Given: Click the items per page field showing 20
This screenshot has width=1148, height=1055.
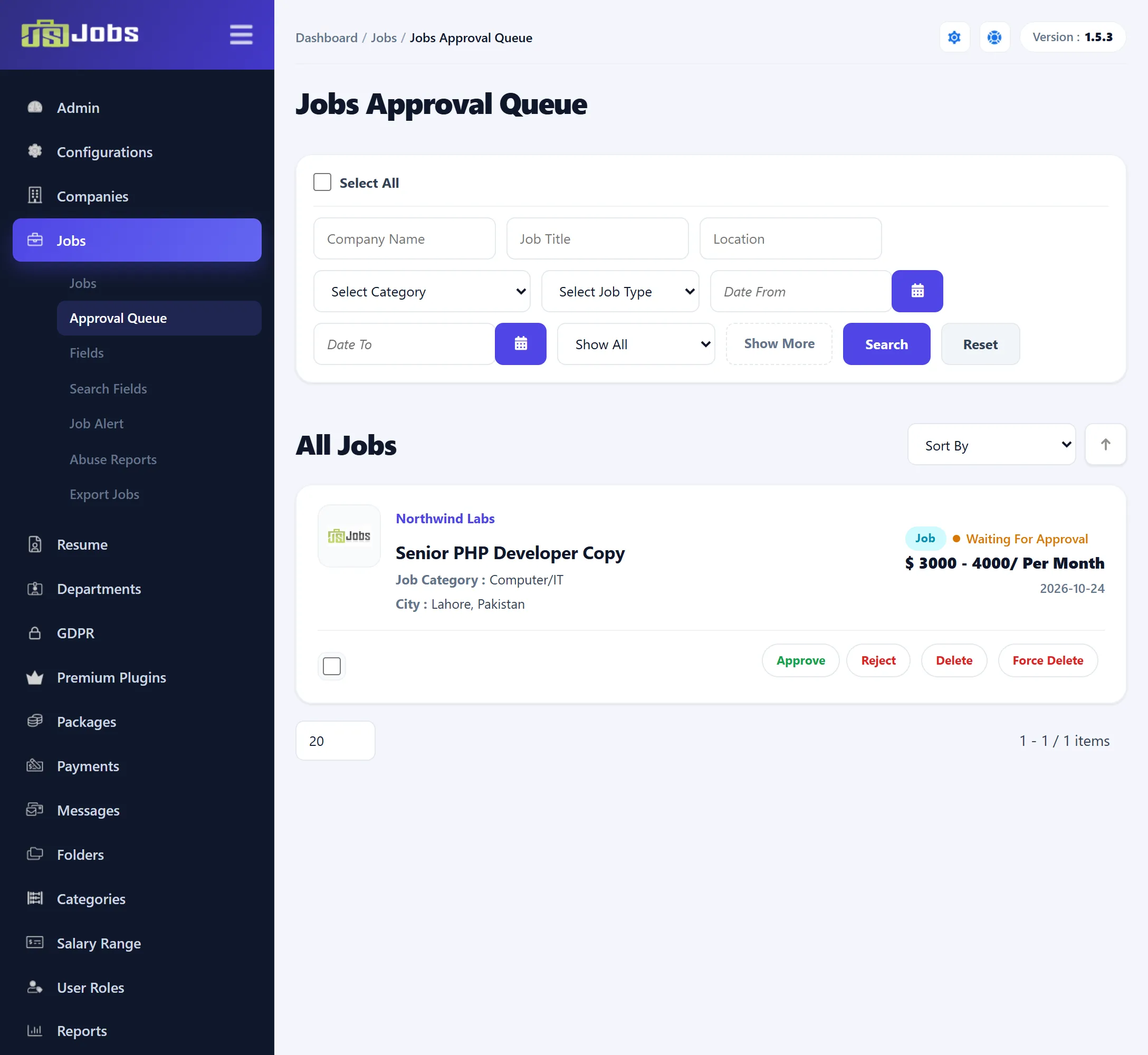Looking at the screenshot, I should (335, 741).
